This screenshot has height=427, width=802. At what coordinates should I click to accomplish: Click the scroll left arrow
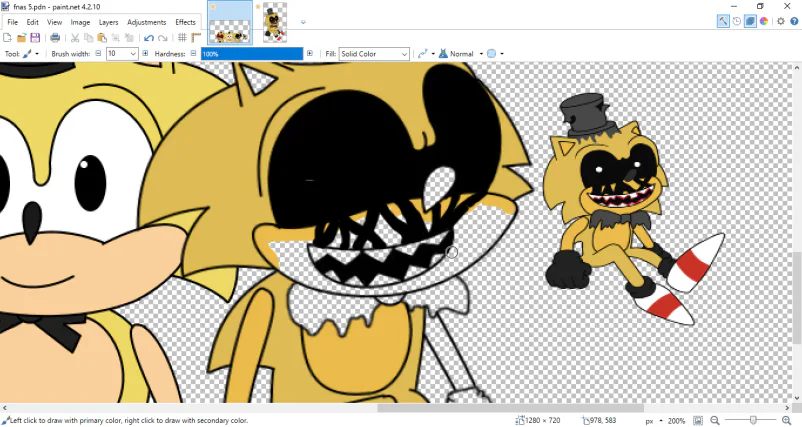click(x=5, y=408)
